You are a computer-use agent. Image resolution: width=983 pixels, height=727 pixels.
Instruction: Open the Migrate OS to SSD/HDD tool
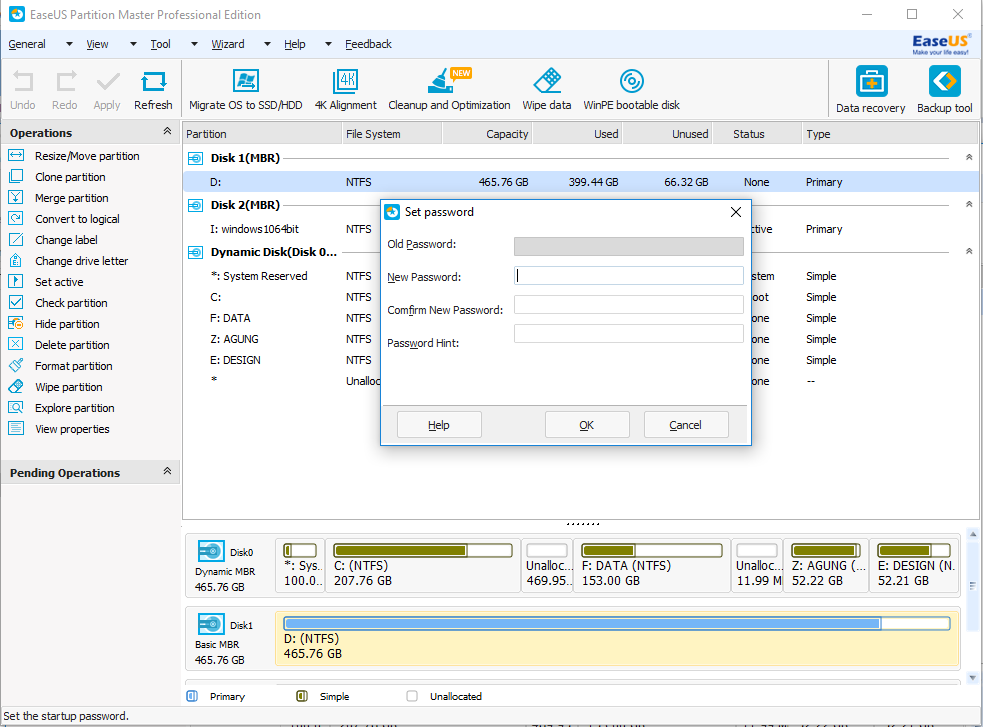(245, 88)
